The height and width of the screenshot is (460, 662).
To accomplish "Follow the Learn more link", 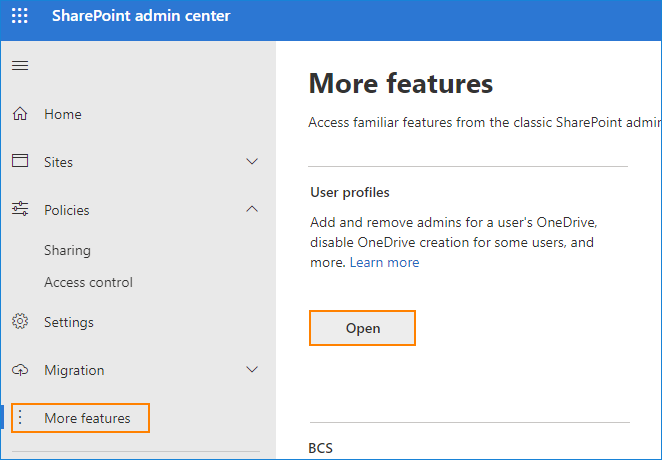I will click(385, 262).
